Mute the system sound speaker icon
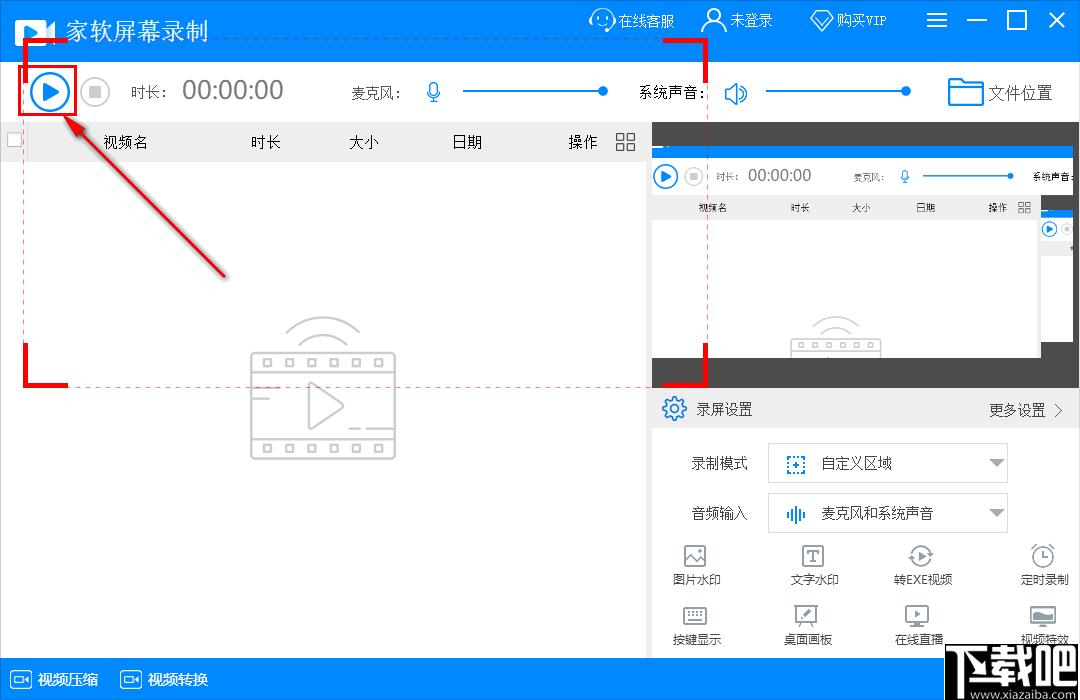This screenshot has width=1080, height=700. [x=736, y=93]
